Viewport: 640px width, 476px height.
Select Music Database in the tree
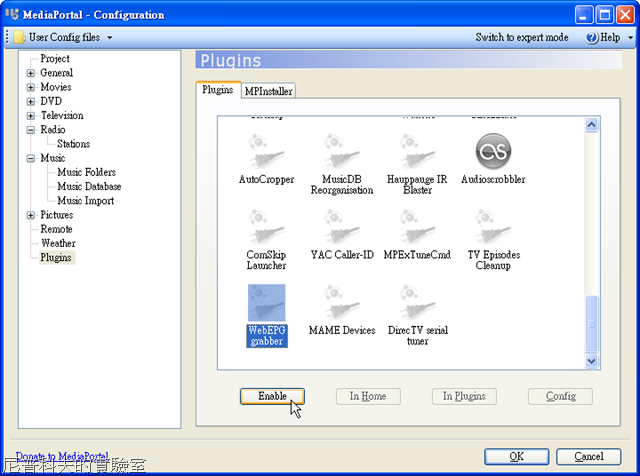89,187
